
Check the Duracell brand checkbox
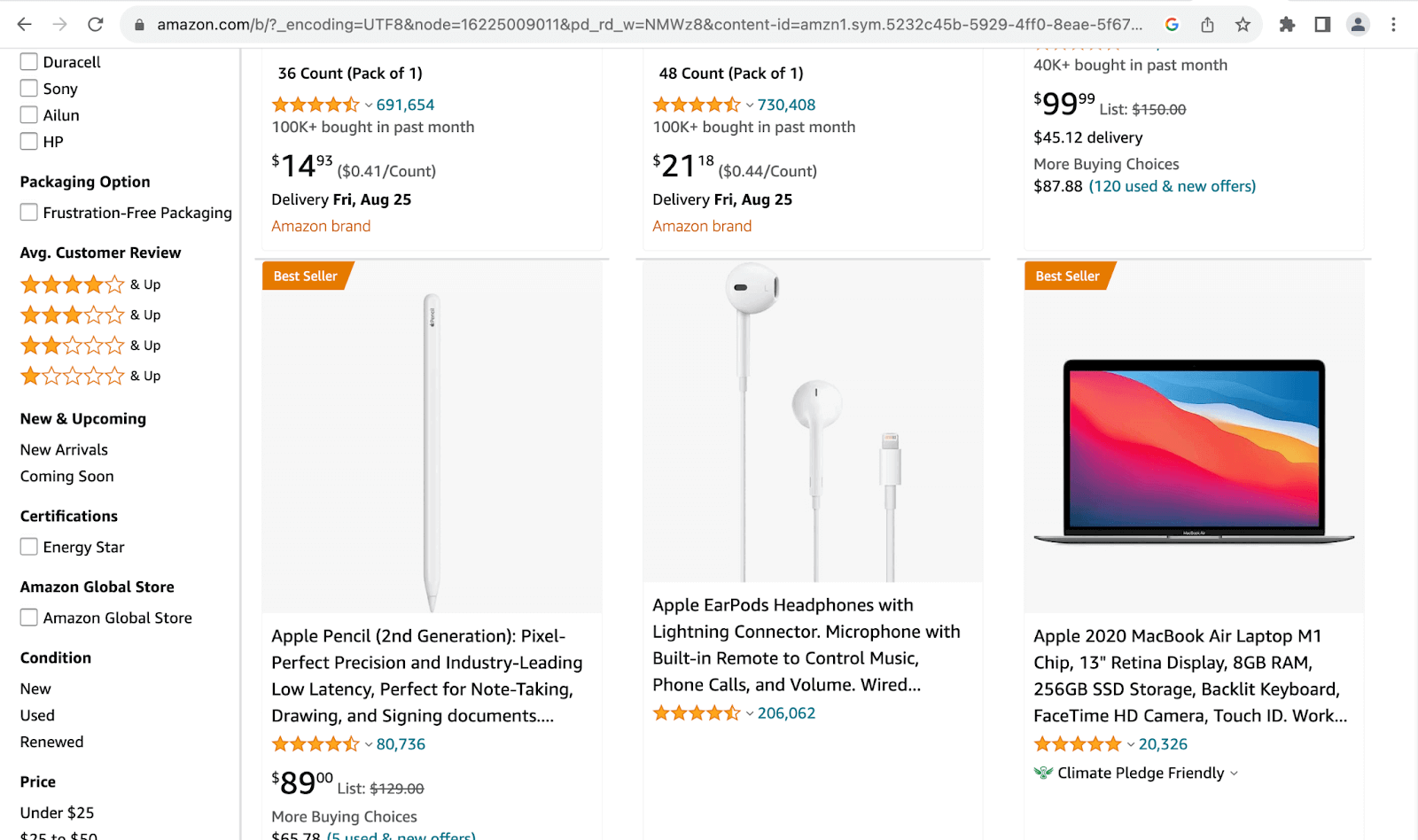click(29, 62)
